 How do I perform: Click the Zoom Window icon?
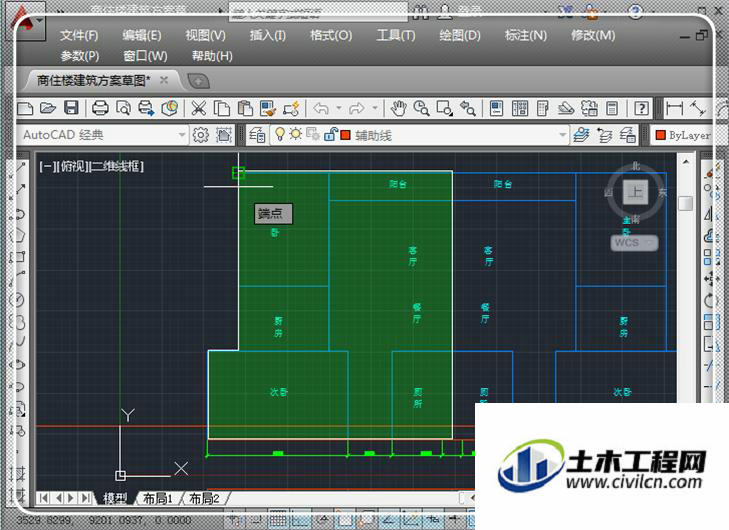click(x=444, y=109)
